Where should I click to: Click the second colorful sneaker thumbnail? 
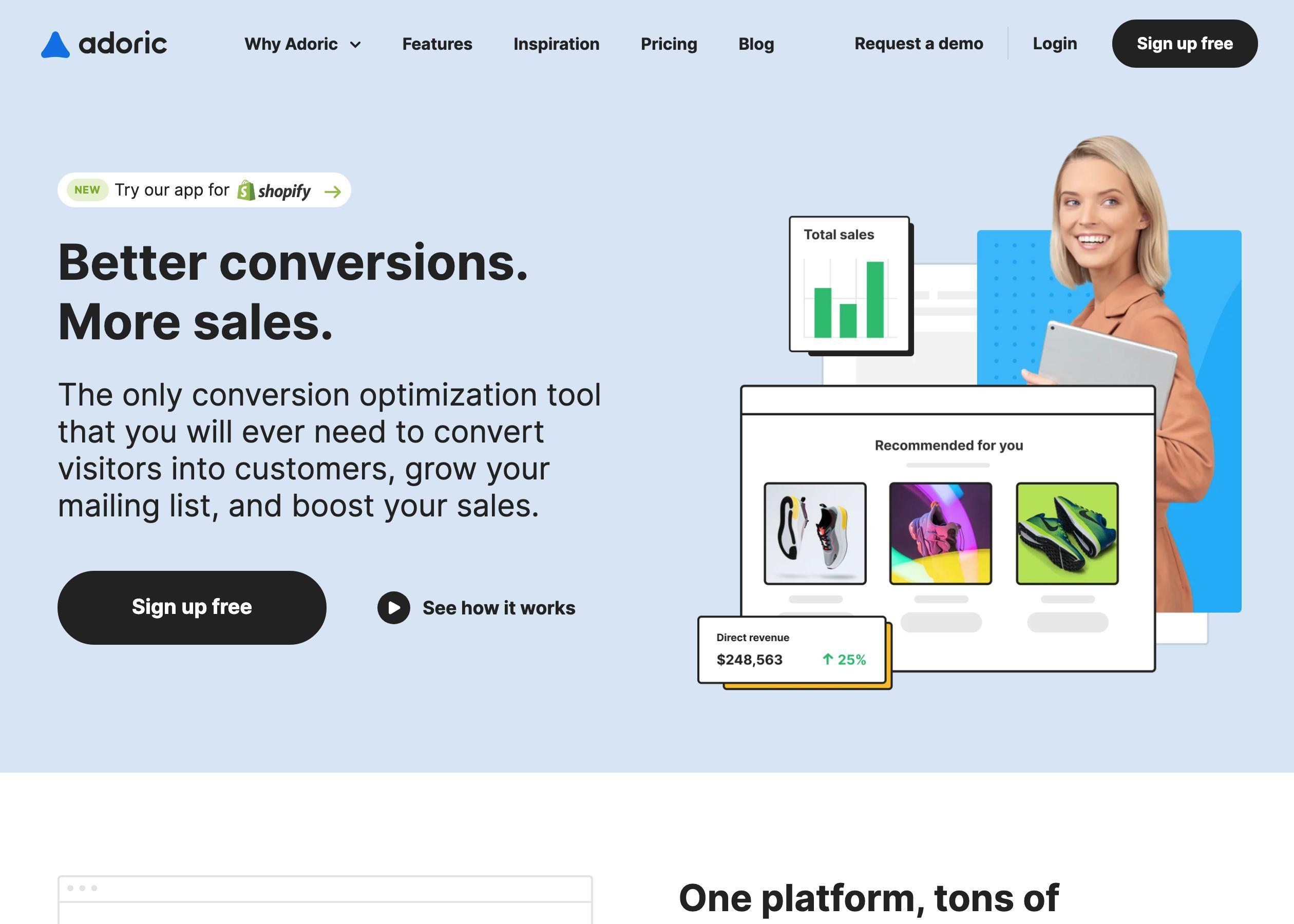(x=941, y=532)
